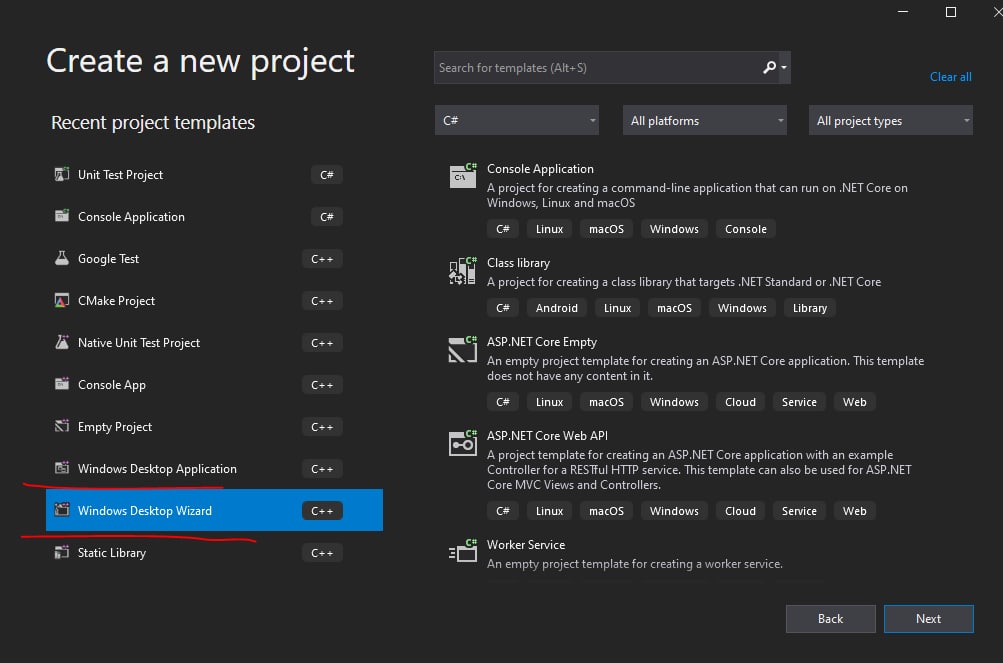Select Windows Desktop Wizard template
The image size is (1003, 663).
point(214,510)
